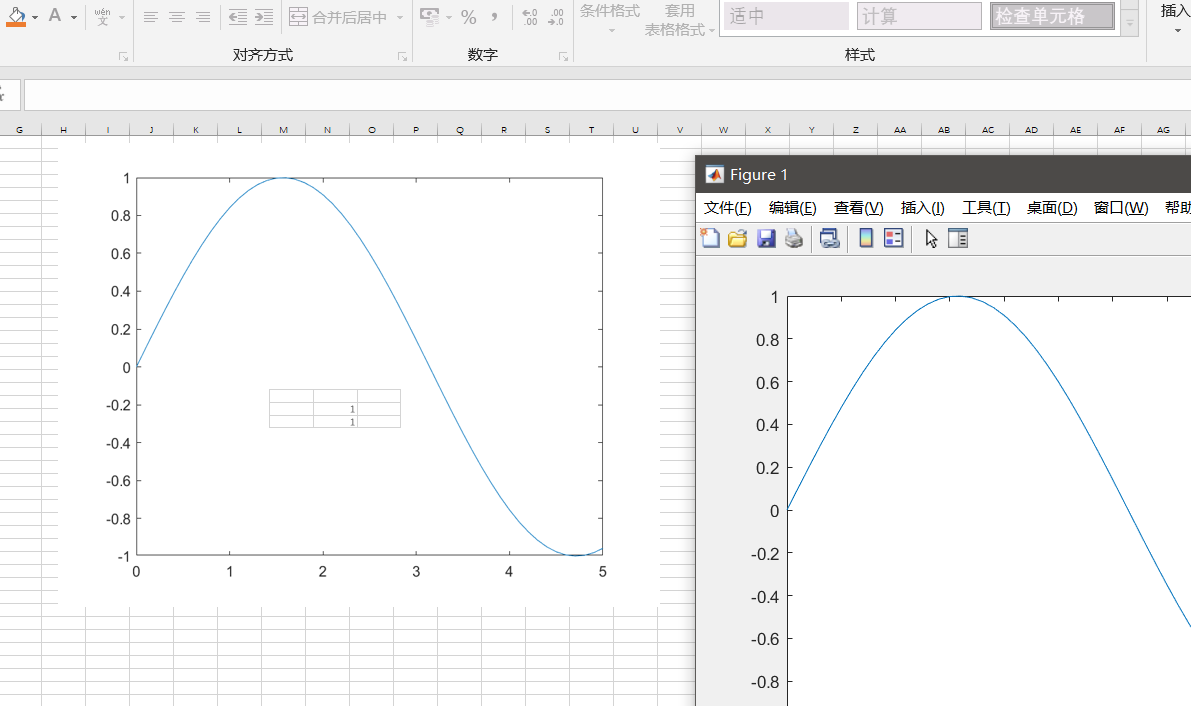This screenshot has height=706, width=1191.
Task: Toggle merge and center for selected cells
Action: (340, 16)
